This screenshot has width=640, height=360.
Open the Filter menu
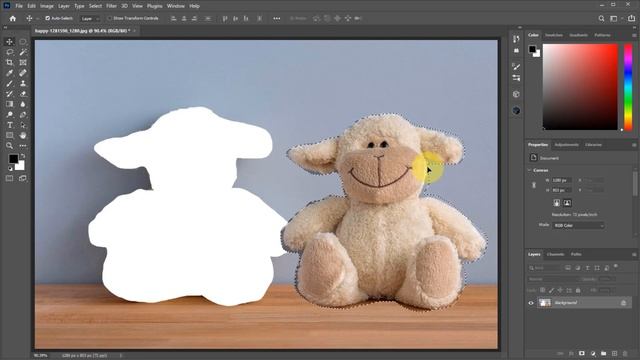point(111,6)
